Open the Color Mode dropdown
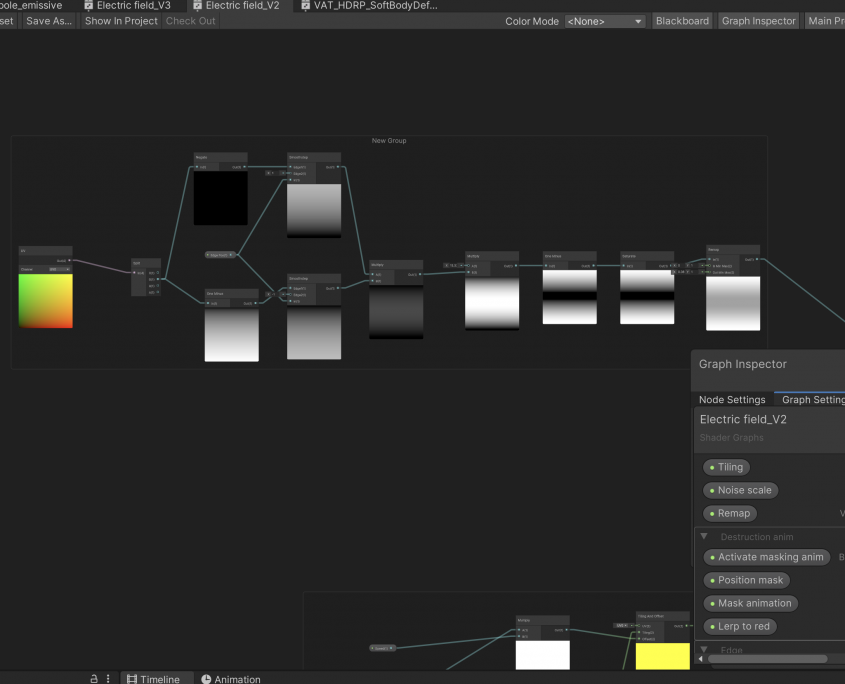 605,21
